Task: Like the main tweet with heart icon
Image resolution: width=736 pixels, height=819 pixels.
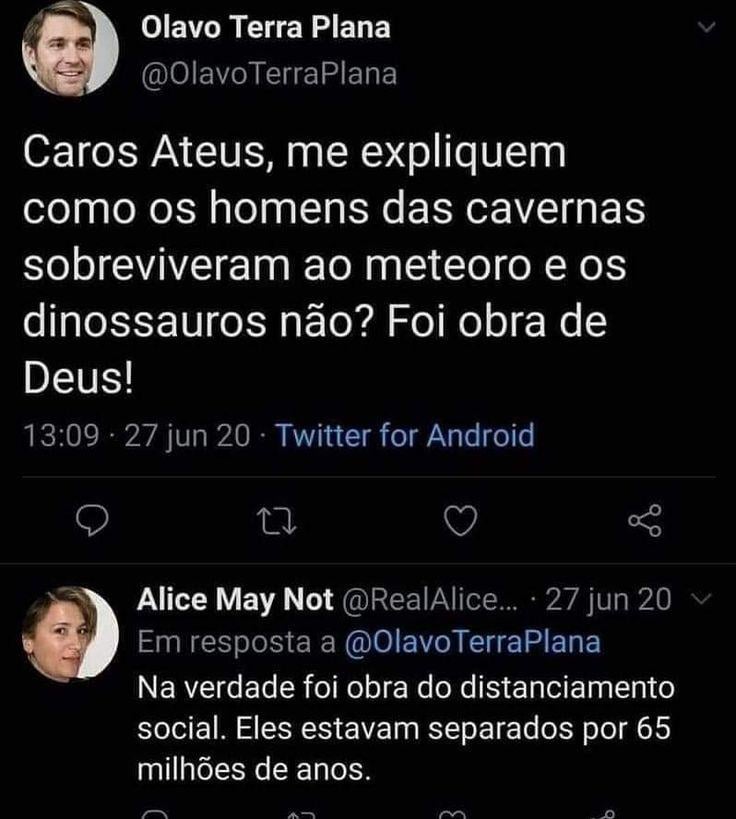Action: coord(460,520)
